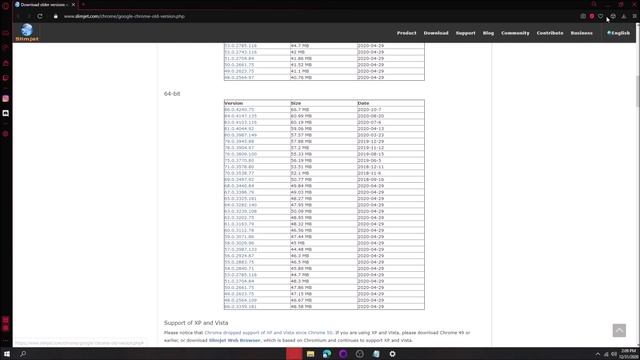
Task: Open the 'Slimjet Web Browser' link
Action: pos(234,340)
